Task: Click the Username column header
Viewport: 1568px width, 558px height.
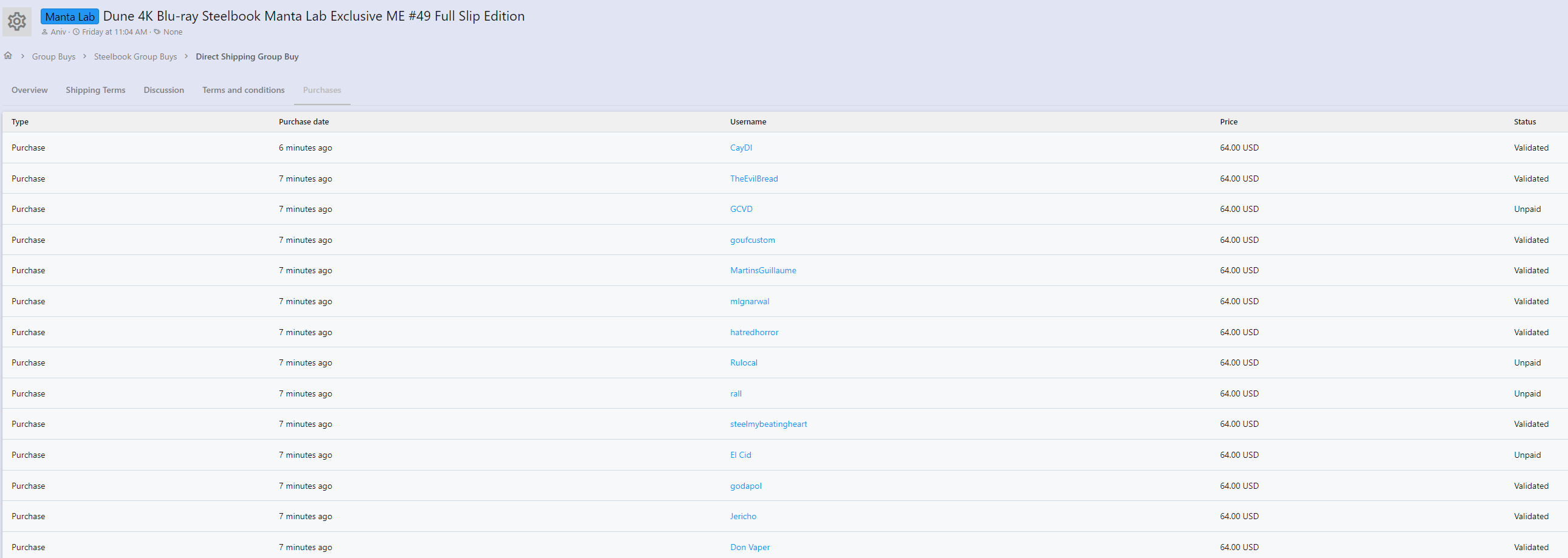Action: pyautogui.click(x=748, y=121)
